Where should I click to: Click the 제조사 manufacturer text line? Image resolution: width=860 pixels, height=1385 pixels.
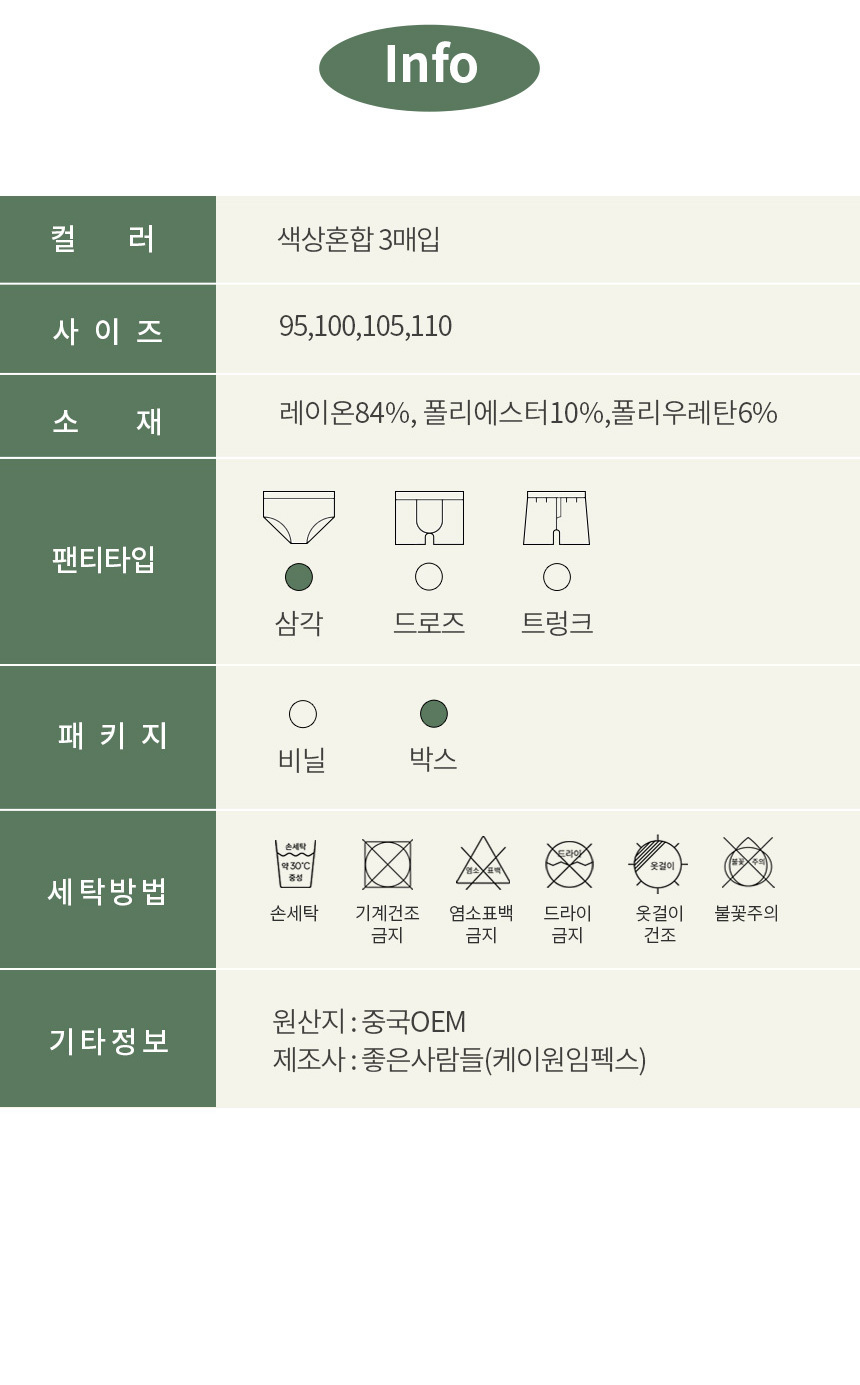[x=459, y=1059]
